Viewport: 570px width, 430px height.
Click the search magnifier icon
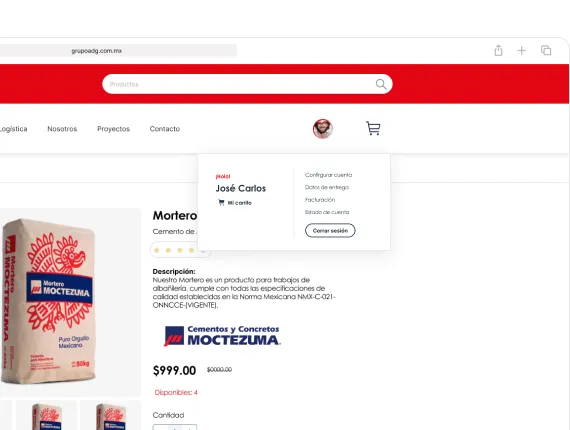pyautogui.click(x=381, y=84)
